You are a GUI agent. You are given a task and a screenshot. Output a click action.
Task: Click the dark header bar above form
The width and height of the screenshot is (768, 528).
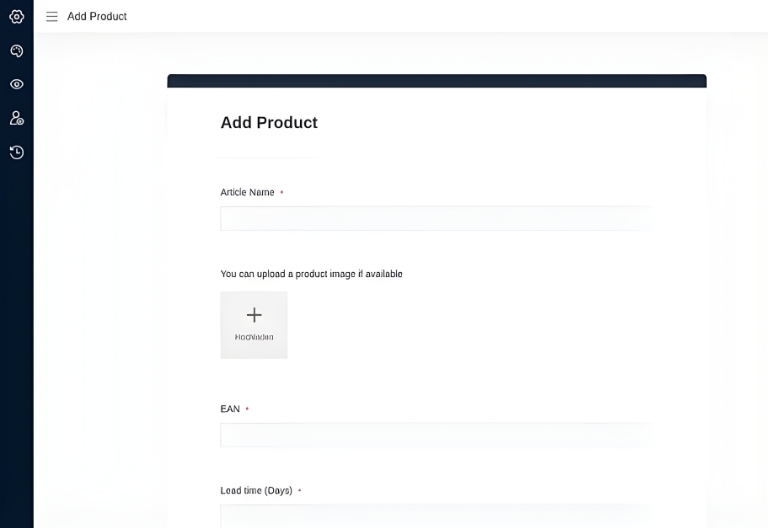tap(436, 81)
